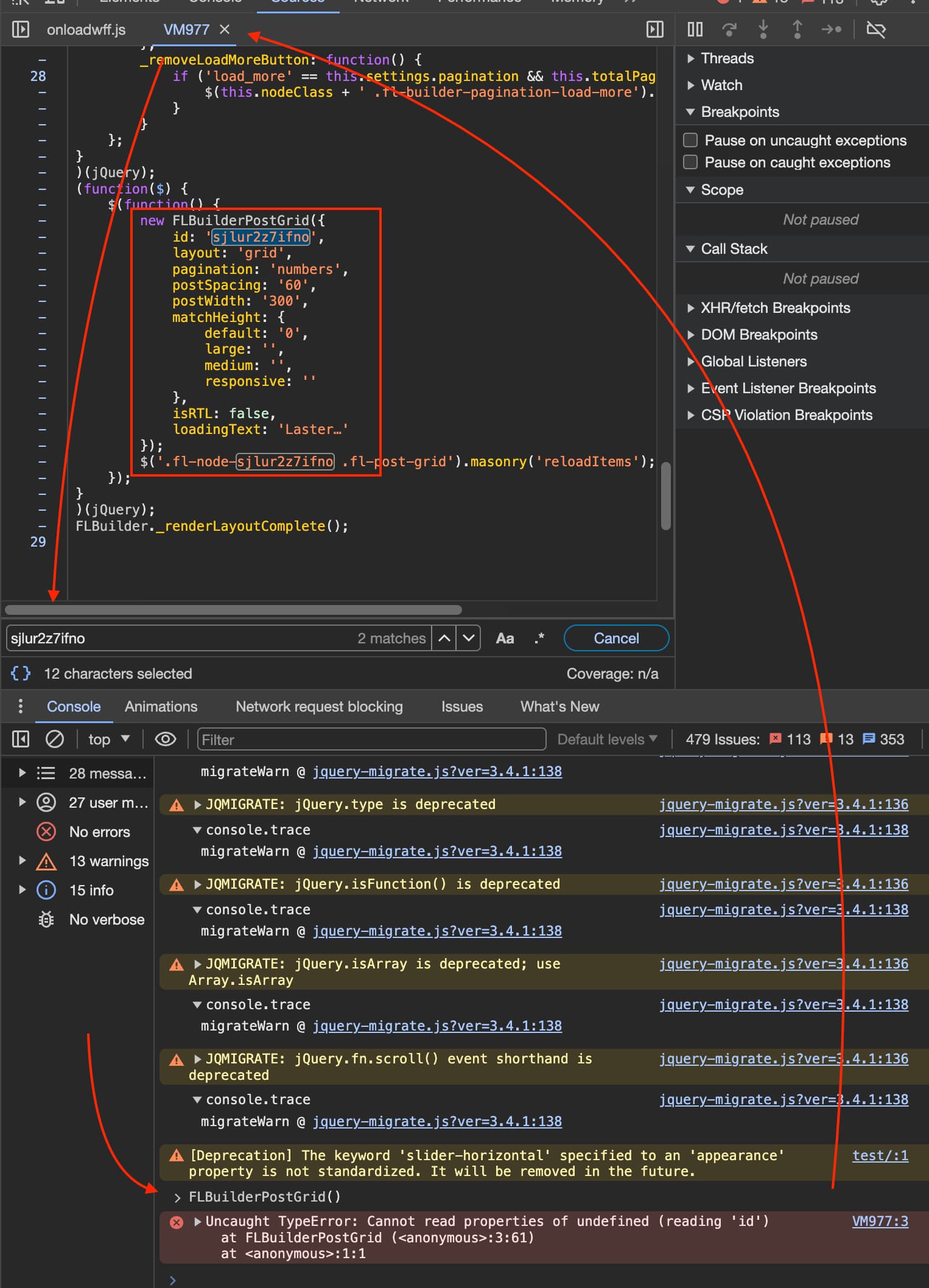Click the pretty print curly braces icon
This screenshot has width=929, height=1288.
(21, 673)
